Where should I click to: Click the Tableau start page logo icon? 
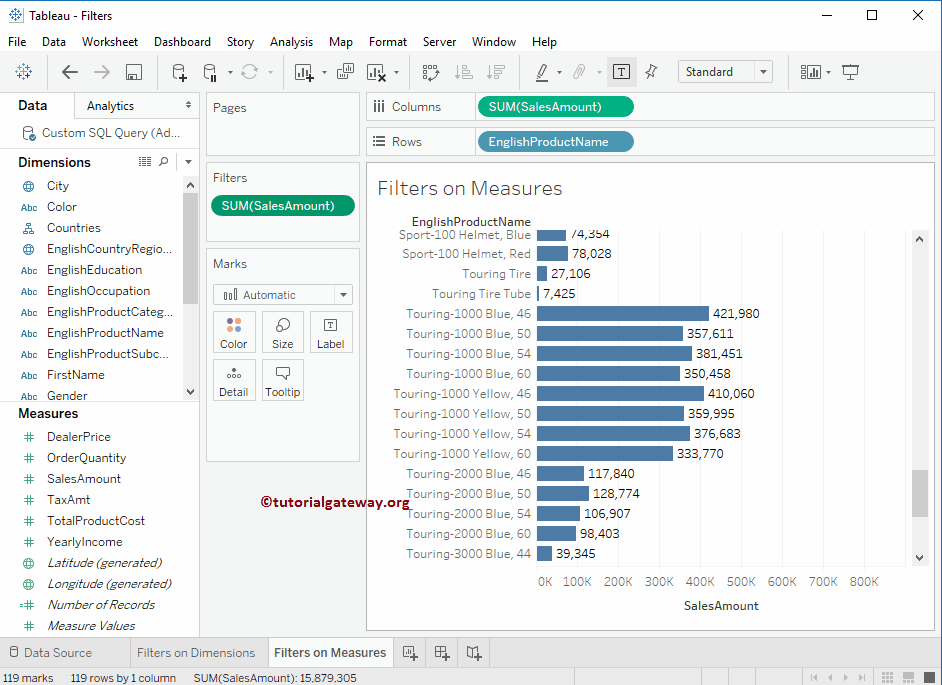click(x=23, y=72)
